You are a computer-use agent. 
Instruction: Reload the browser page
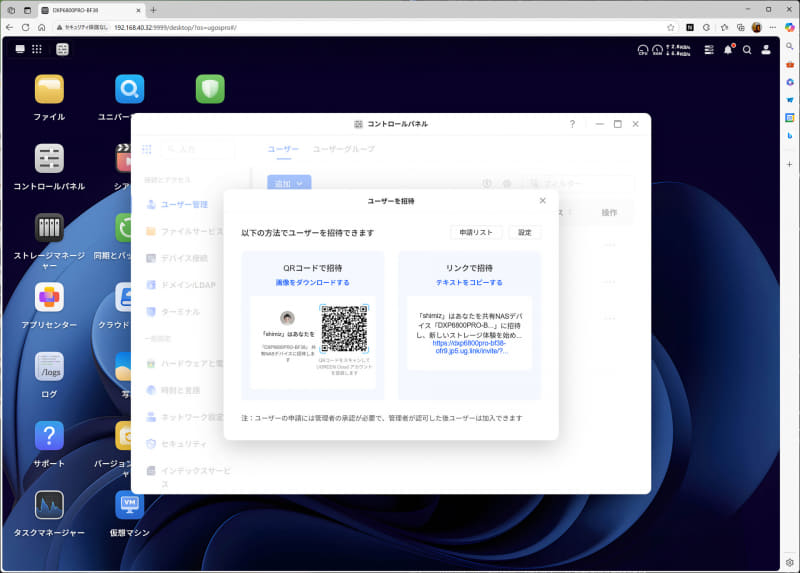tap(26, 28)
